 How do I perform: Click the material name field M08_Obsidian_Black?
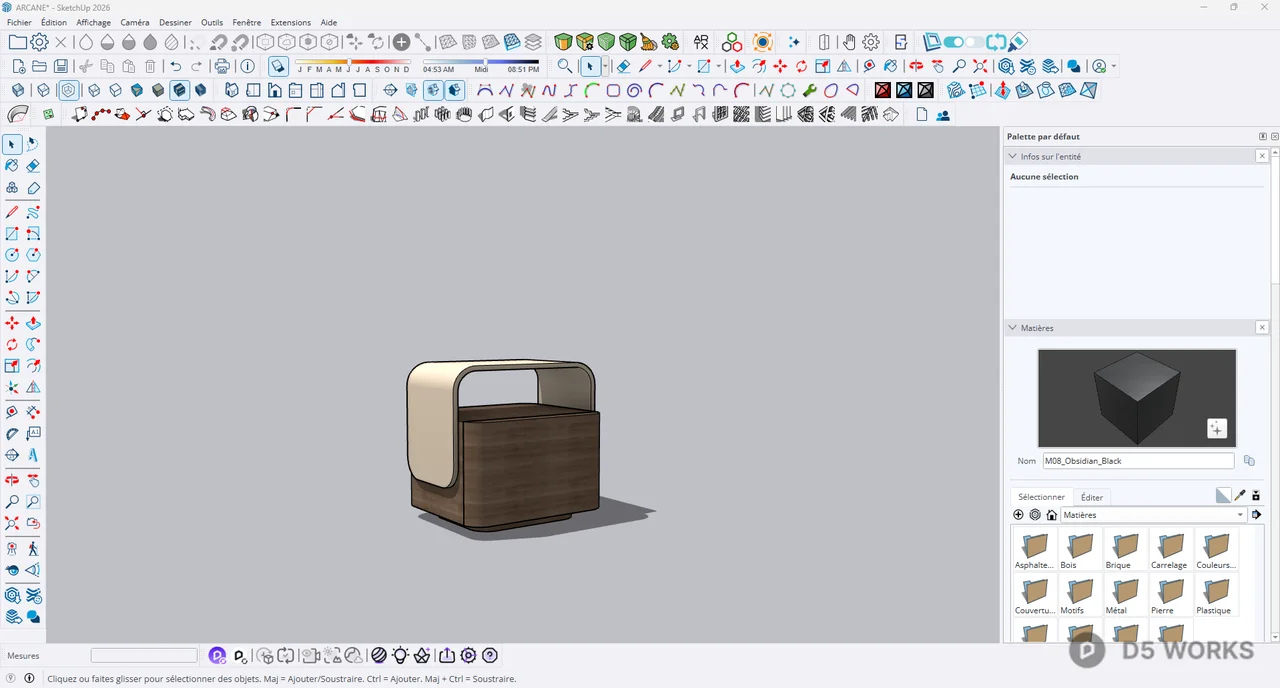[x=1138, y=461]
